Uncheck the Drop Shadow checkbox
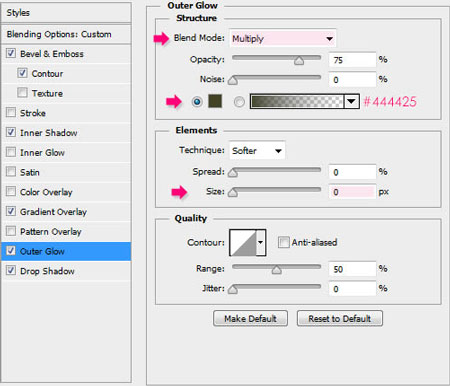The width and height of the screenshot is (450, 386). (11, 270)
